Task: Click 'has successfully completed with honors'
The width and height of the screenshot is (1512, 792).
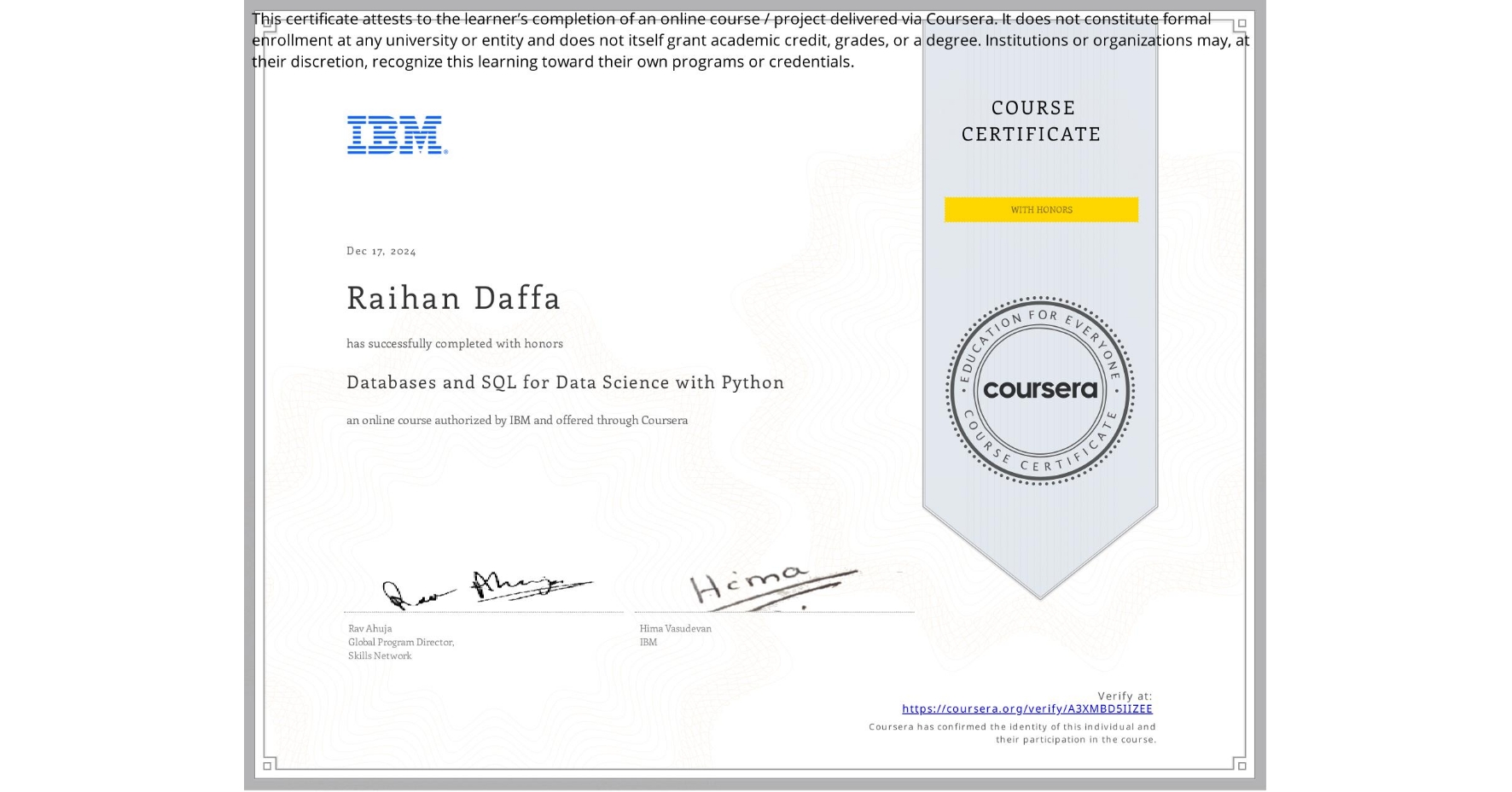Action: (455, 344)
